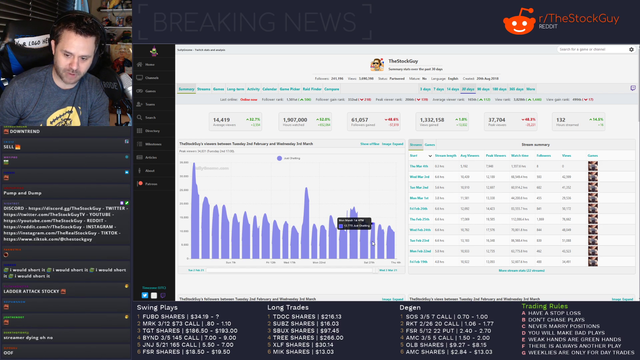This screenshot has width=640, height=360.
Task: Open the Calendar tab
Action: [269, 89]
